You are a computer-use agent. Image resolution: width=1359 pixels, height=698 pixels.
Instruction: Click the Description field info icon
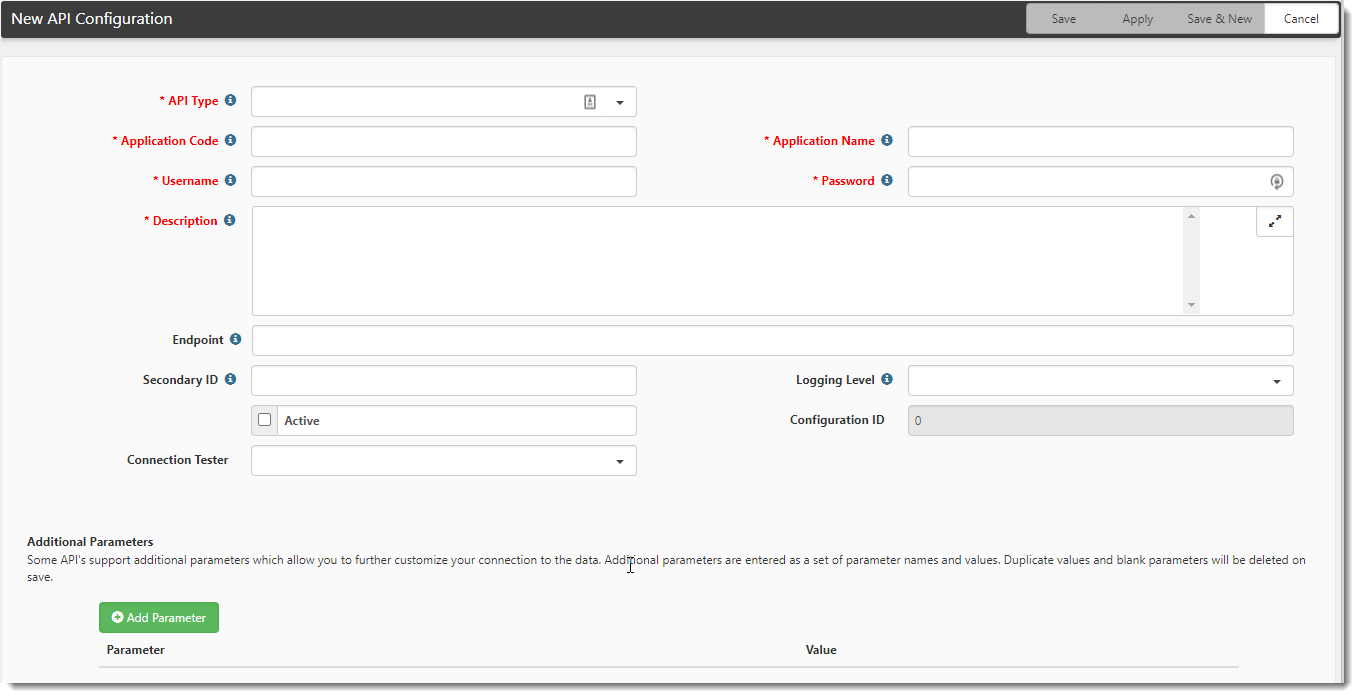point(230,221)
